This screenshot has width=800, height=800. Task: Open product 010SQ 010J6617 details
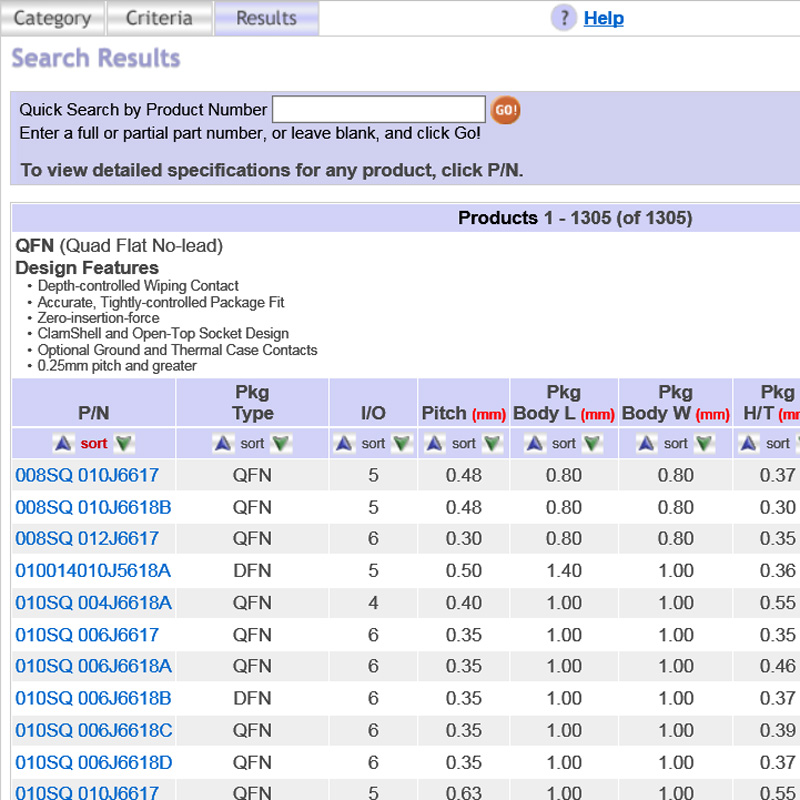[87, 792]
